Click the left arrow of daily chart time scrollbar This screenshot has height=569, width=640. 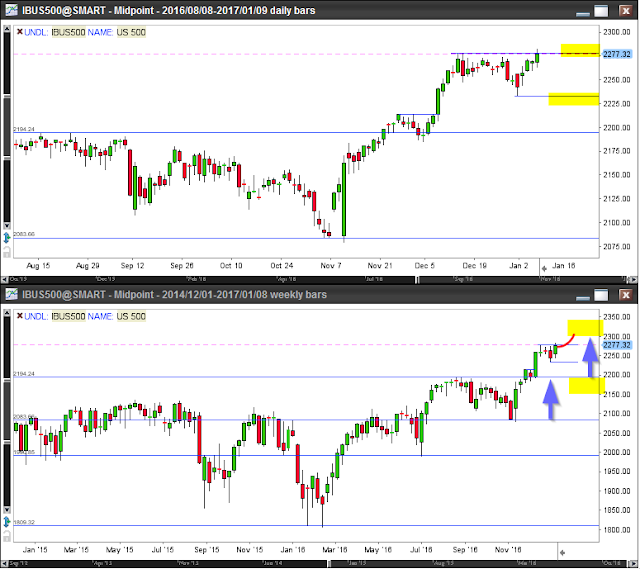[x=4, y=280]
